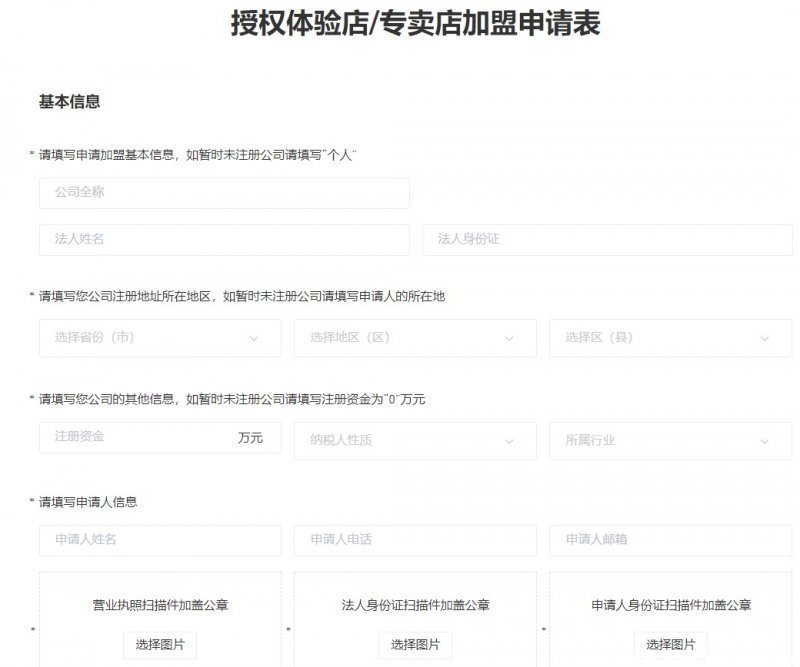Focus the 申请人电话 field
The height and width of the screenshot is (667, 800).
coord(415,540)
